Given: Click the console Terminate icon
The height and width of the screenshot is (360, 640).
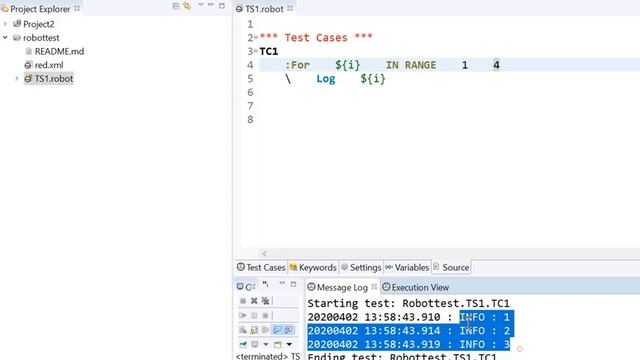Looking at the screenshot, I should pyautogui.click(x=243, y=301).
